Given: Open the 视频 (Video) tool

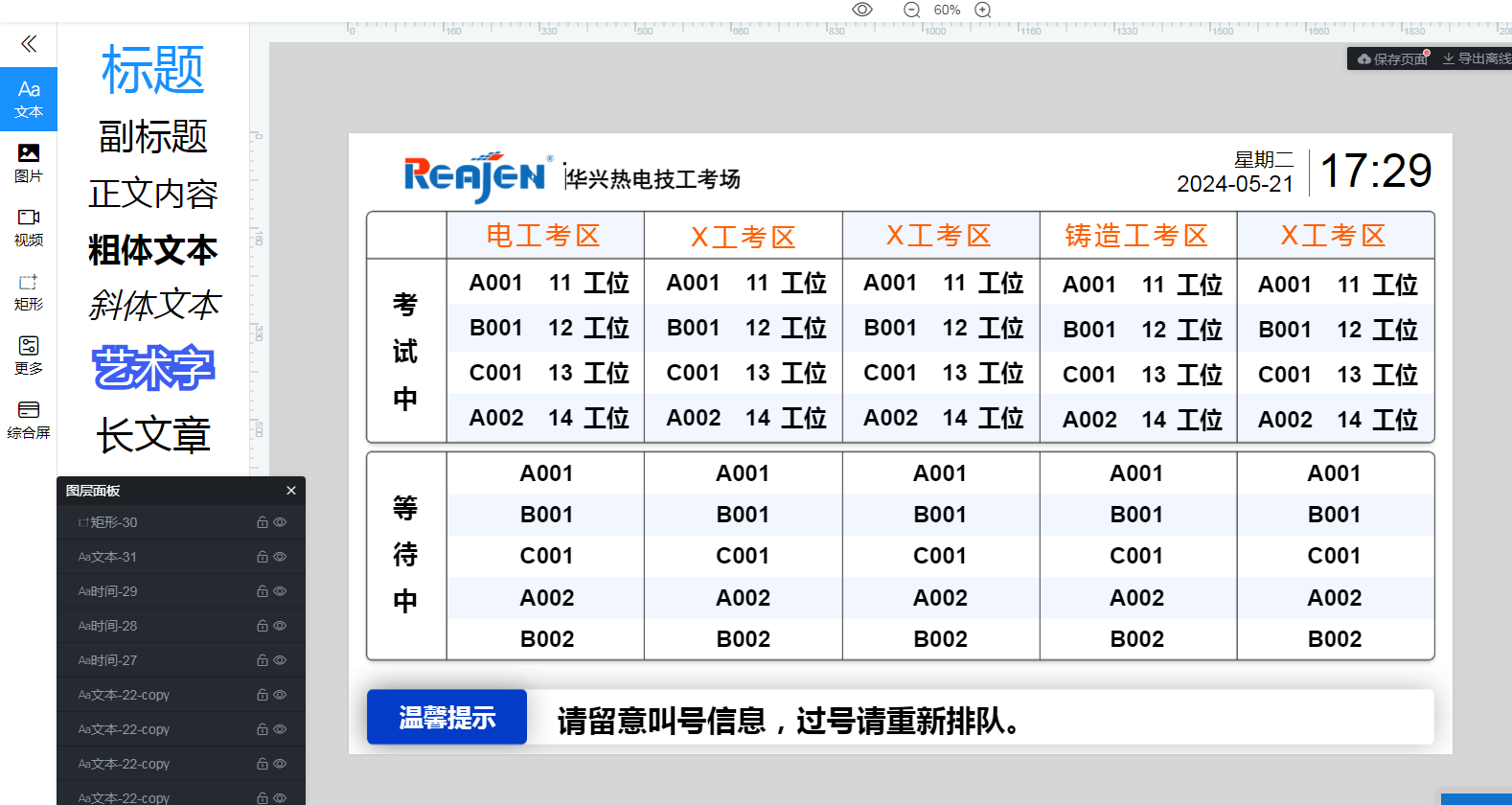Looking at the screenshot, I should (x=29, y=227).
